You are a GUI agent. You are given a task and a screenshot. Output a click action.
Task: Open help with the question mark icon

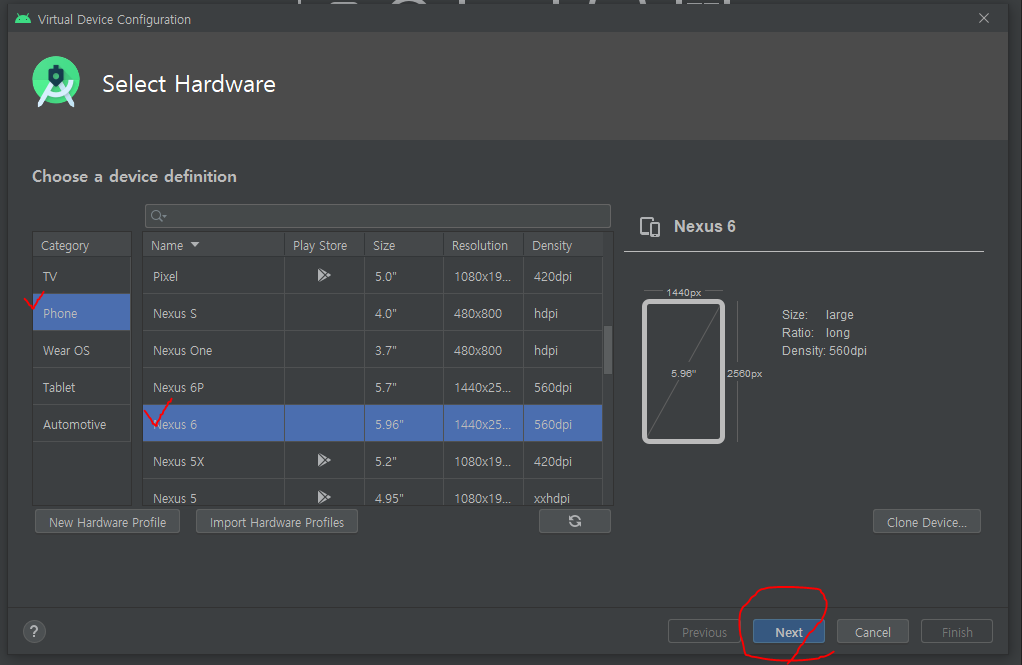[x=35, y=631]
